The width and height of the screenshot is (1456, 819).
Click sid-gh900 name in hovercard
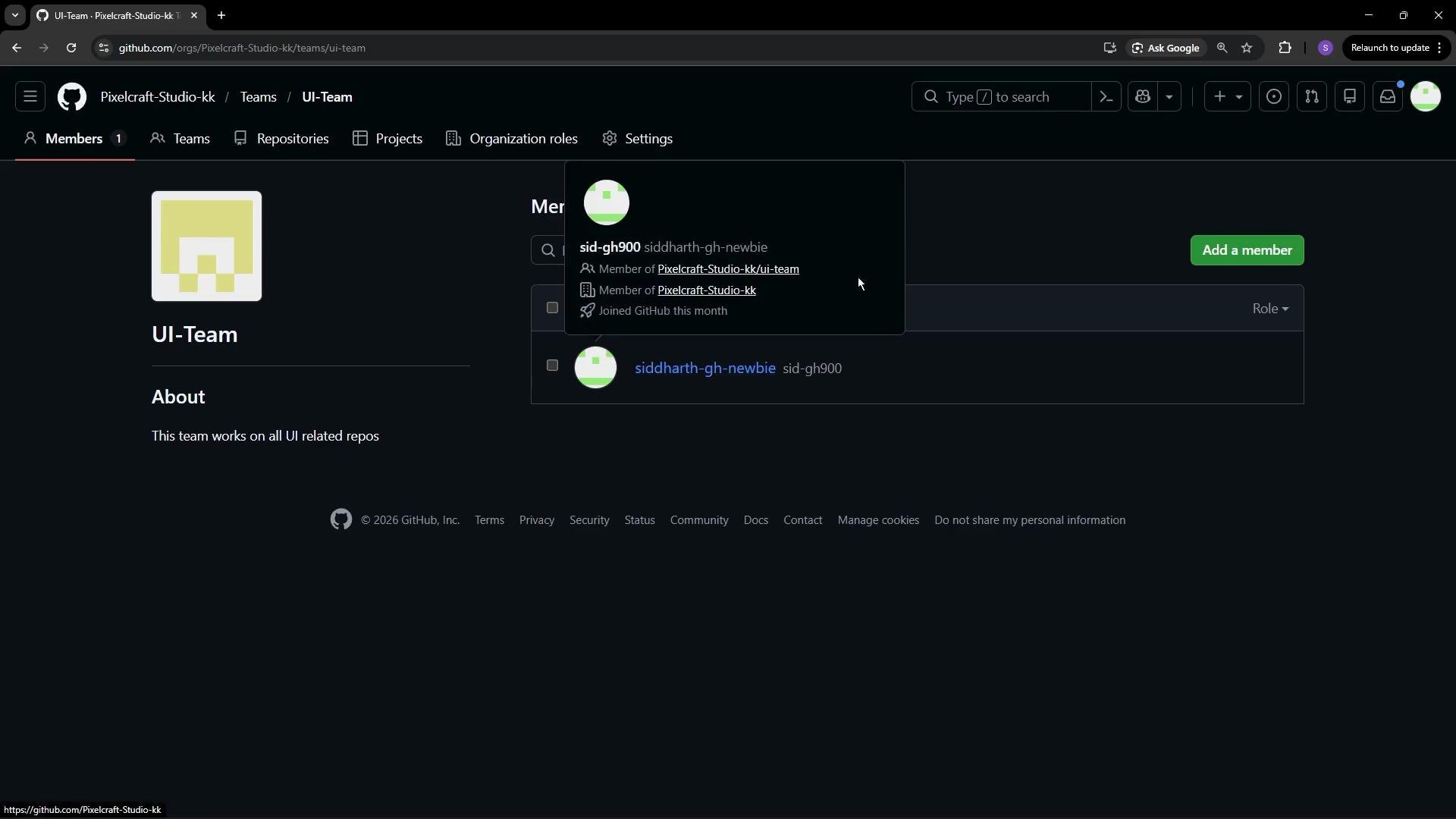(x=610, y=247)
